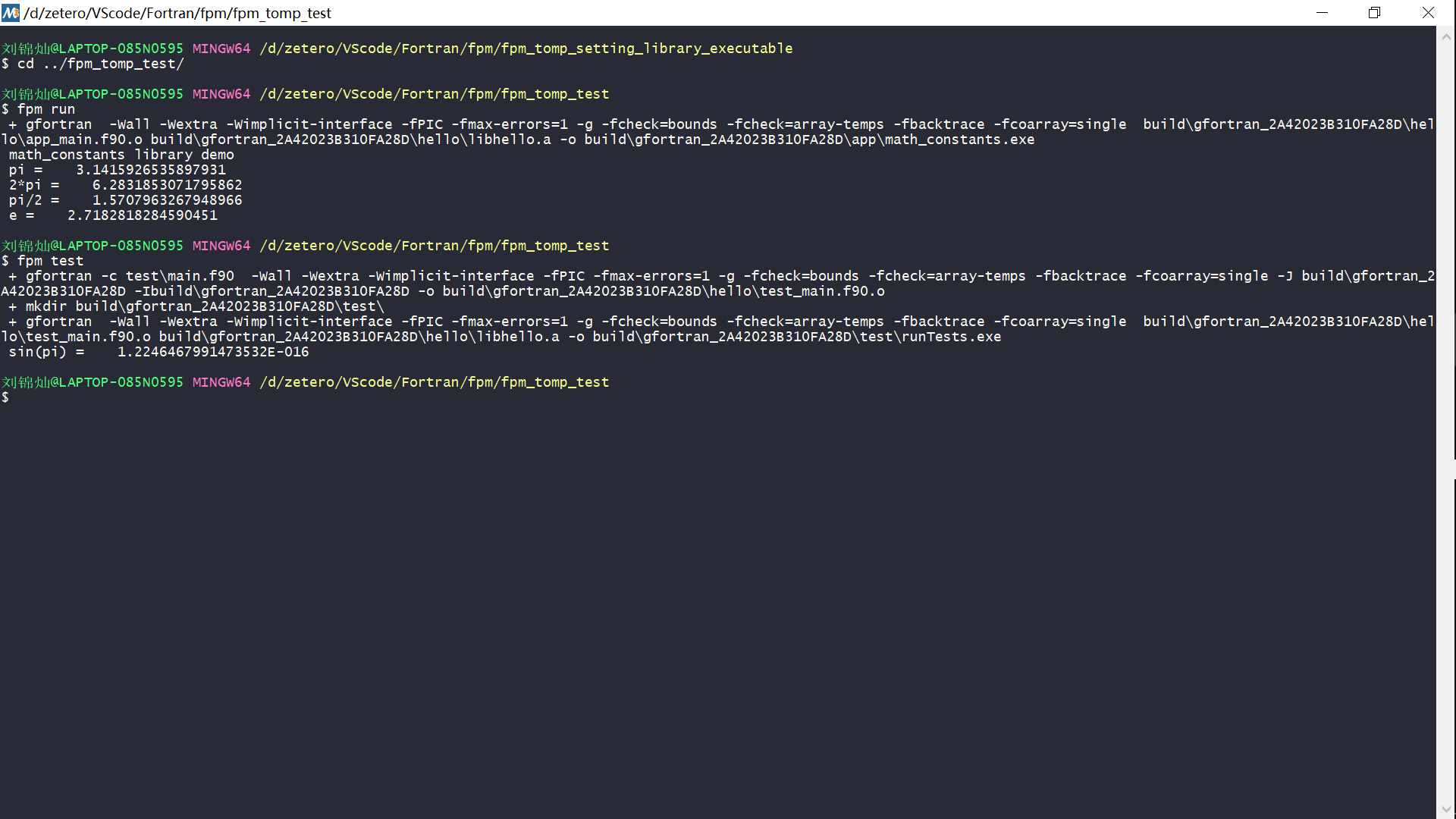Click the scrollbar down arrow
Image resolution: width=1456 pixels, height=819 pixels.
click(x=1446, y=809)
